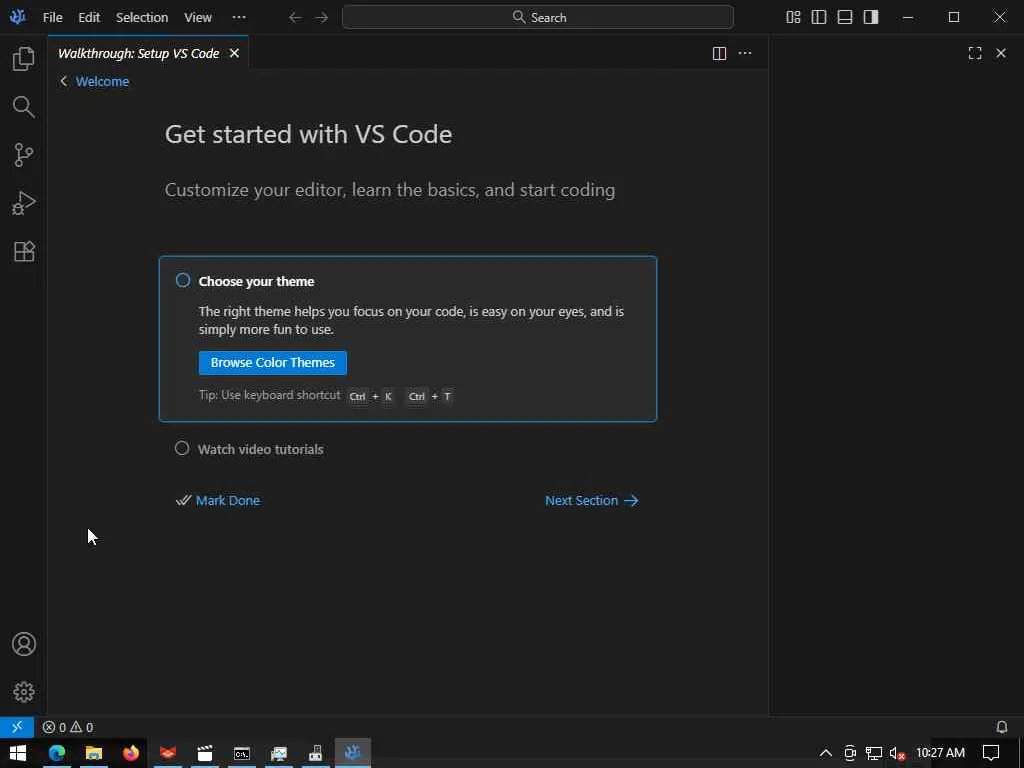This screenshot has height=768, width=1024.
Task: Split the editor to the right
Action: 719,54
